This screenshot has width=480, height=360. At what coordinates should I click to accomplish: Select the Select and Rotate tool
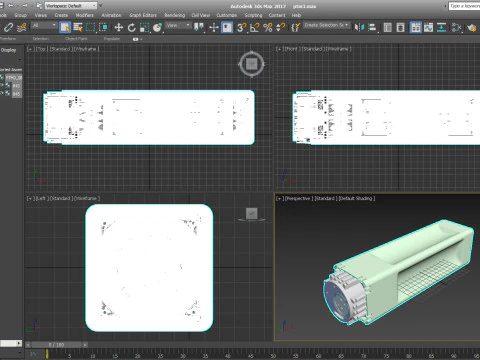coord(132,27)
